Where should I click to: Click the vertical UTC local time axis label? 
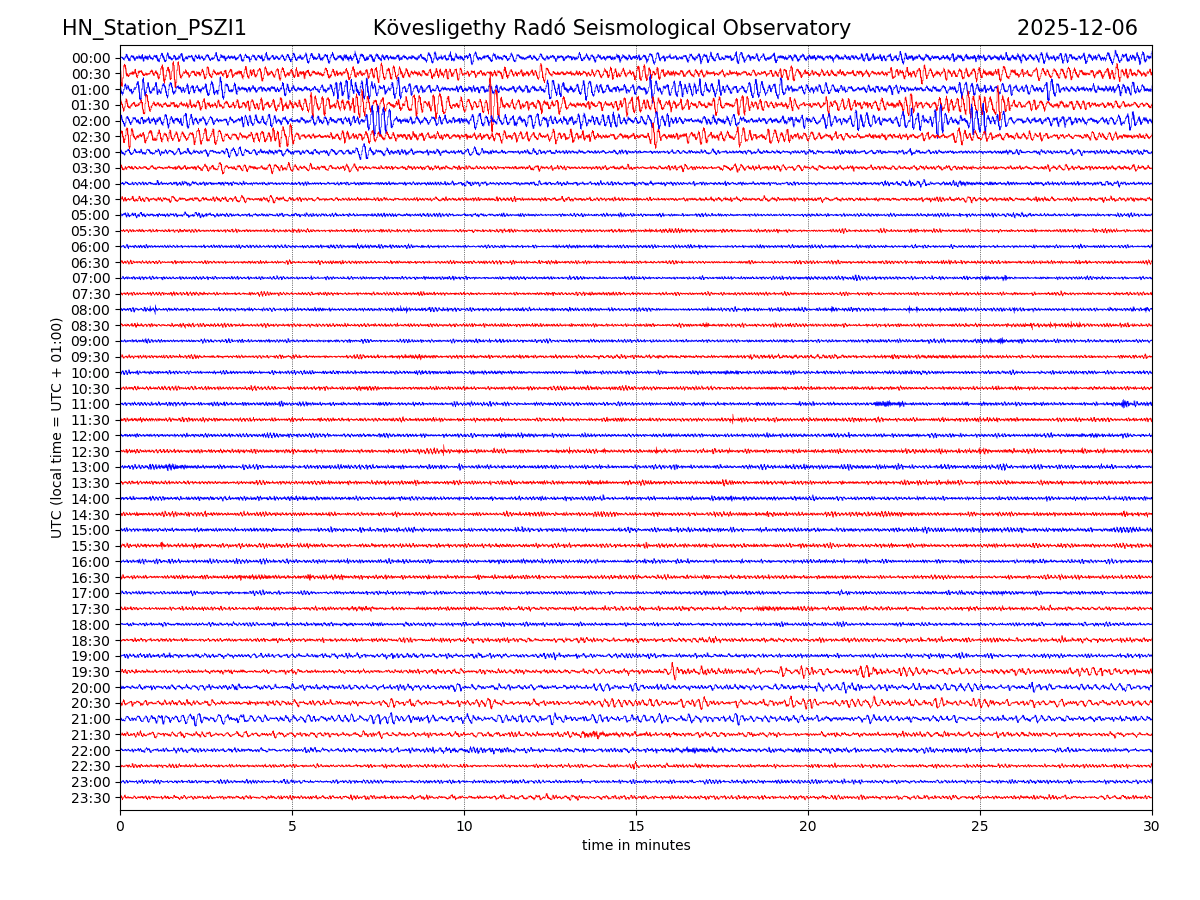tap(57, 427)
